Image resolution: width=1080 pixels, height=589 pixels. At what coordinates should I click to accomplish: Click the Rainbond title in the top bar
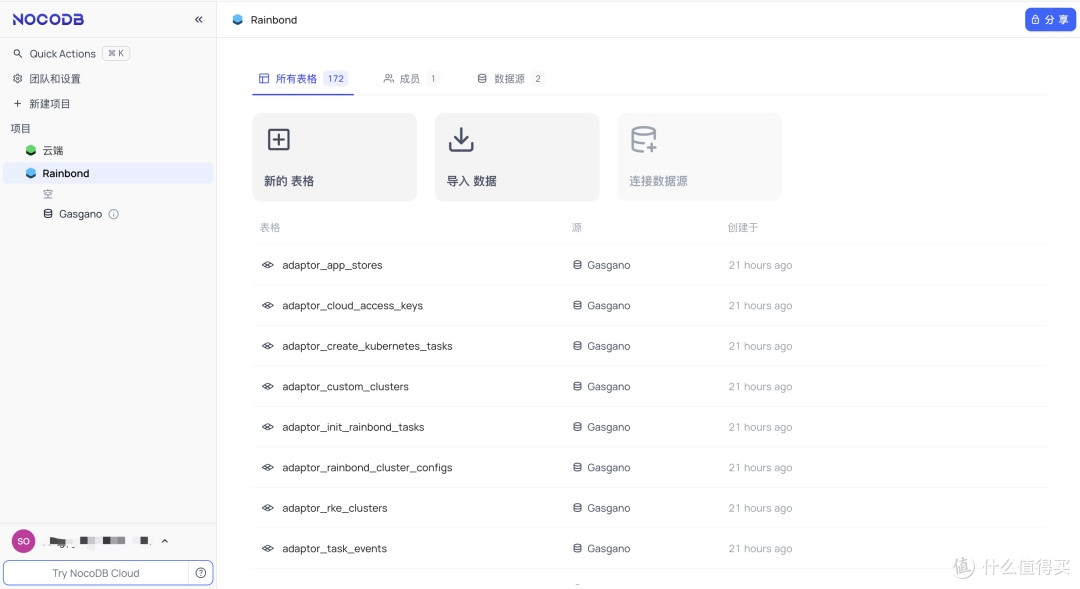click(273, 20)
